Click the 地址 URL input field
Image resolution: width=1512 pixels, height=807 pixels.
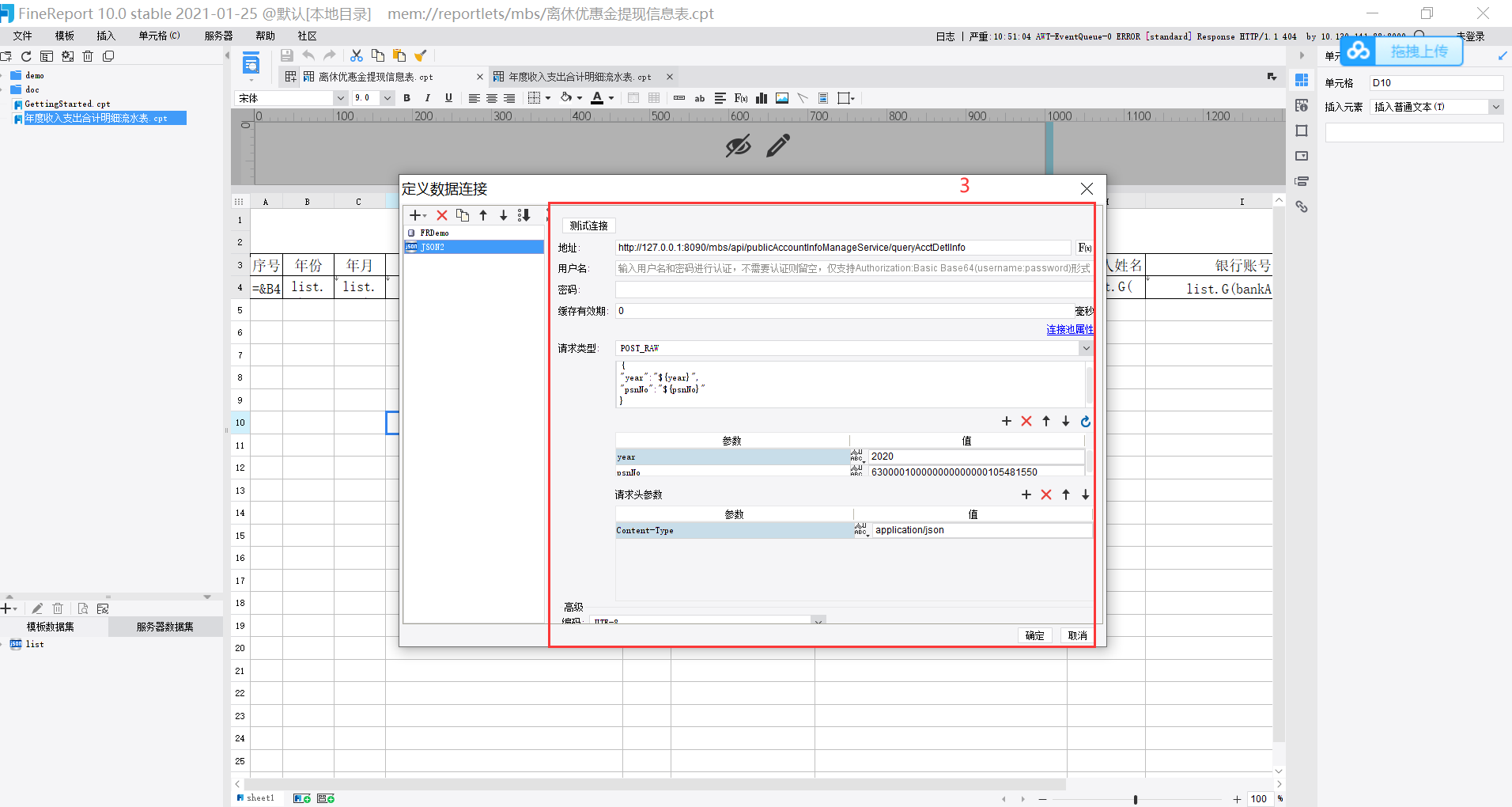click(843, 248)
